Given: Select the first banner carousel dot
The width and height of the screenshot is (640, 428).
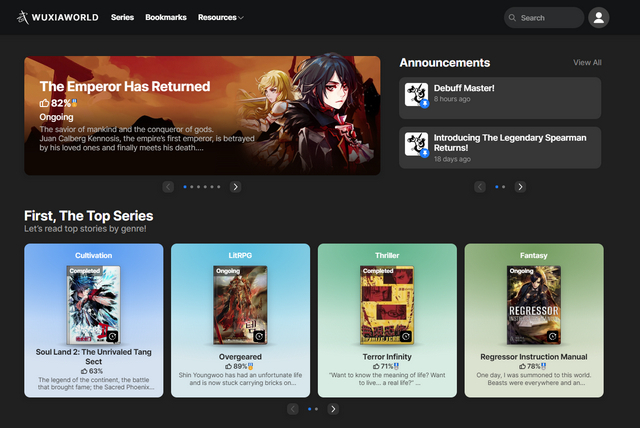Looking at the screenshot, I should coord(185,187).
